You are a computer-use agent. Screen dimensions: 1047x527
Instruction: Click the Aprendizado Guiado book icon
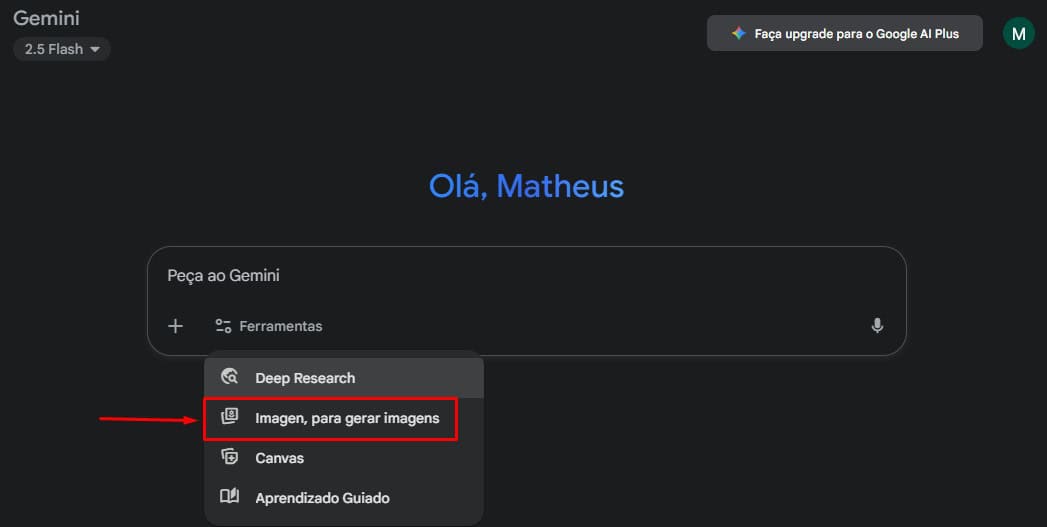230,498
